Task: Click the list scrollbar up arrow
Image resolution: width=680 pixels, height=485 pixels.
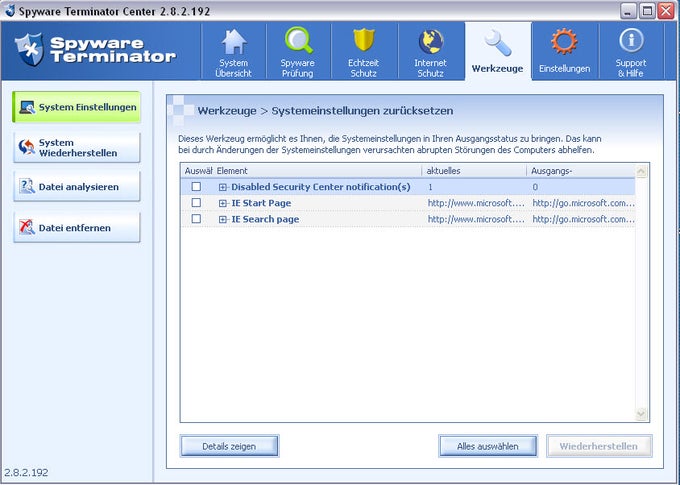Action: pyautogui.click(x=641, y=171)
